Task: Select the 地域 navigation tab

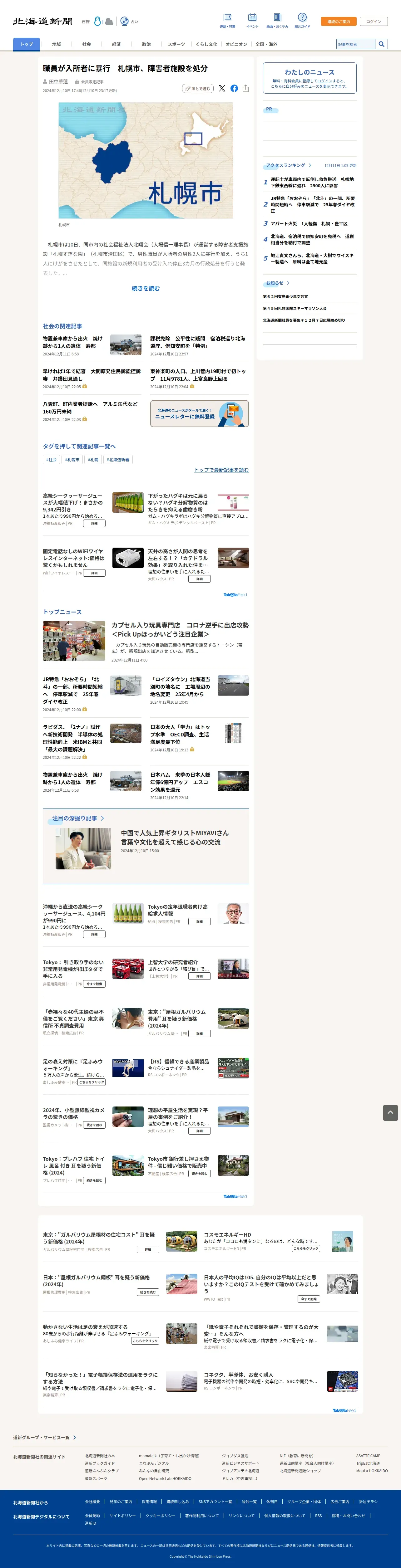Action: 56,44
